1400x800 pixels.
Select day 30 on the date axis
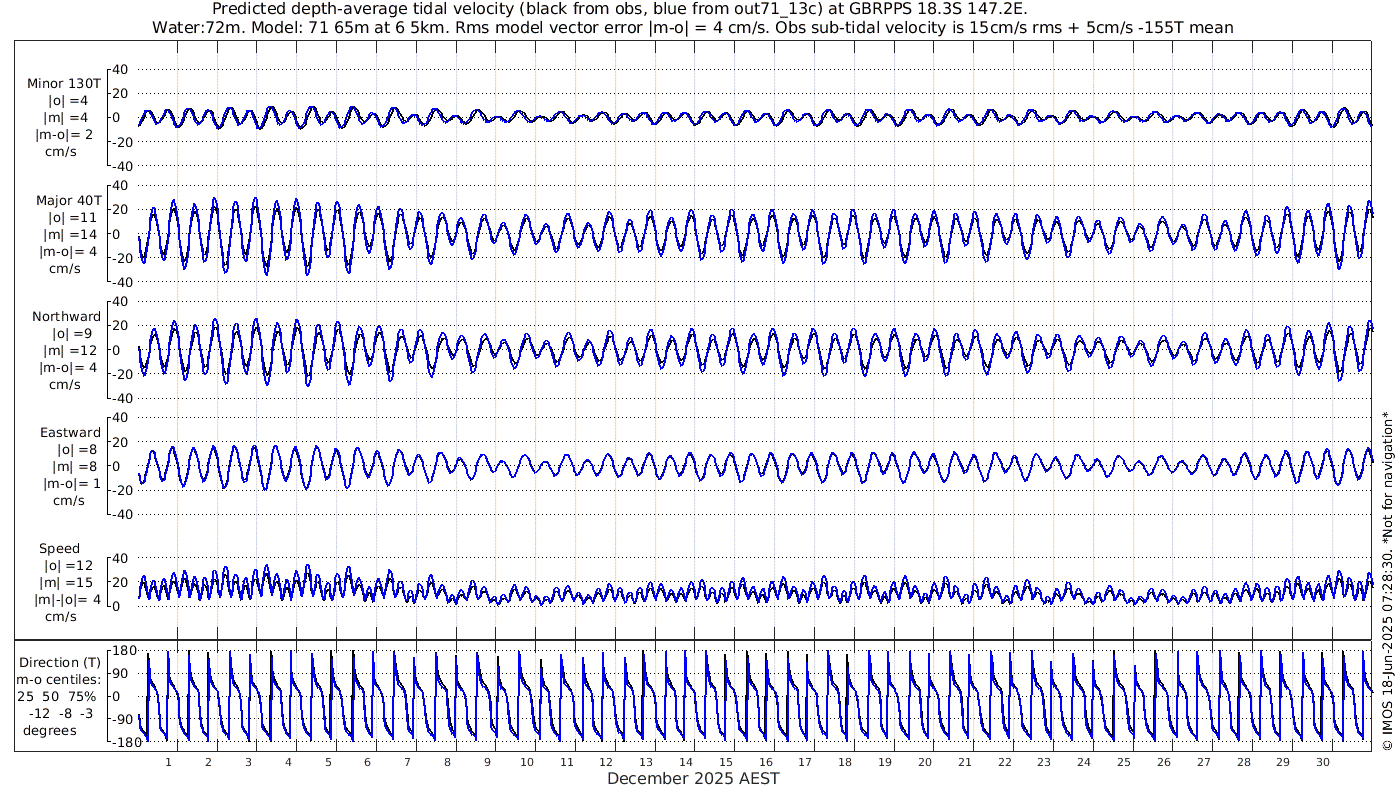(1322, 762)
